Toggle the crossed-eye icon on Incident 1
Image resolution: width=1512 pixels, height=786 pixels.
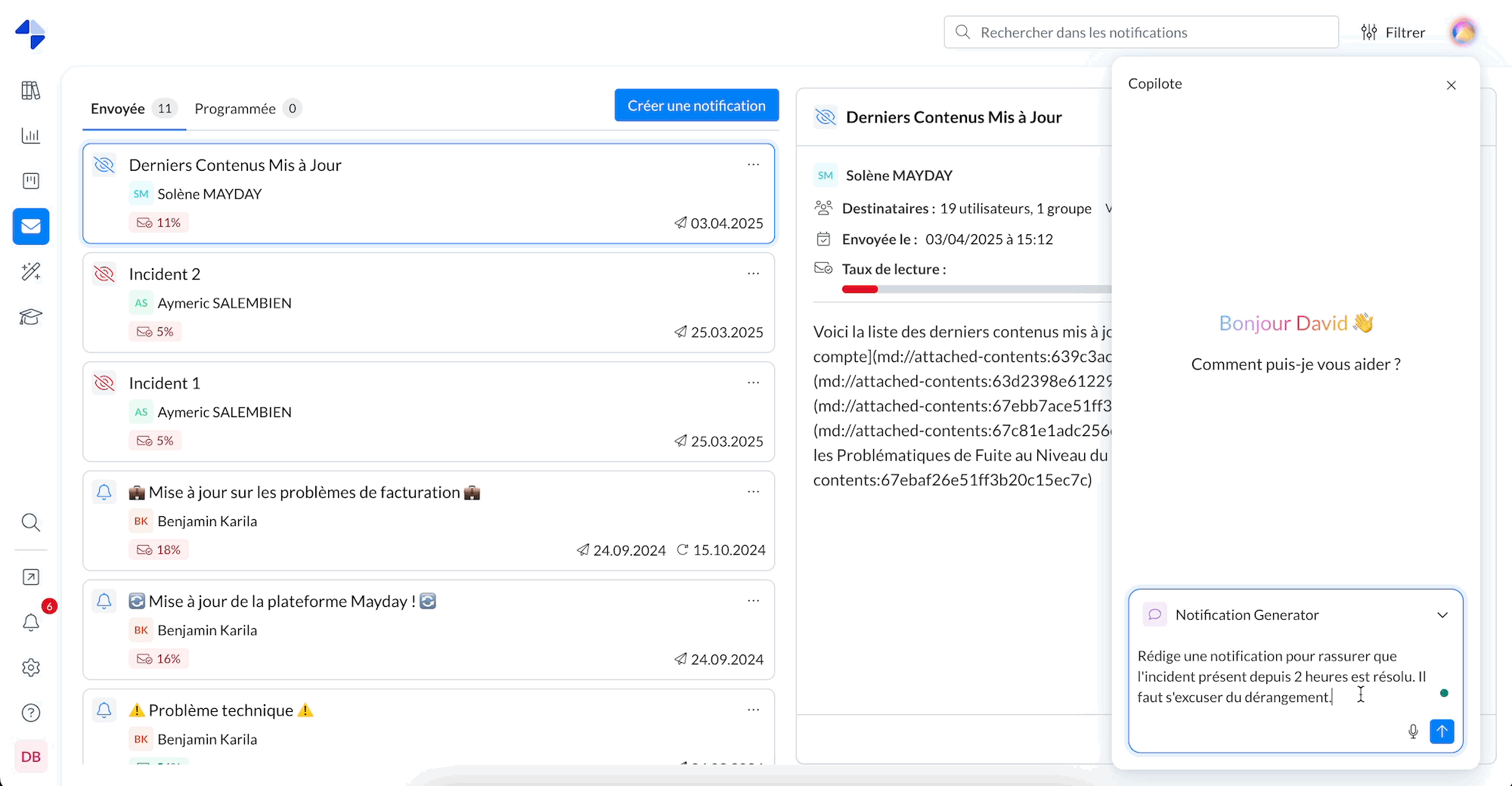click(x=104, y=383)
